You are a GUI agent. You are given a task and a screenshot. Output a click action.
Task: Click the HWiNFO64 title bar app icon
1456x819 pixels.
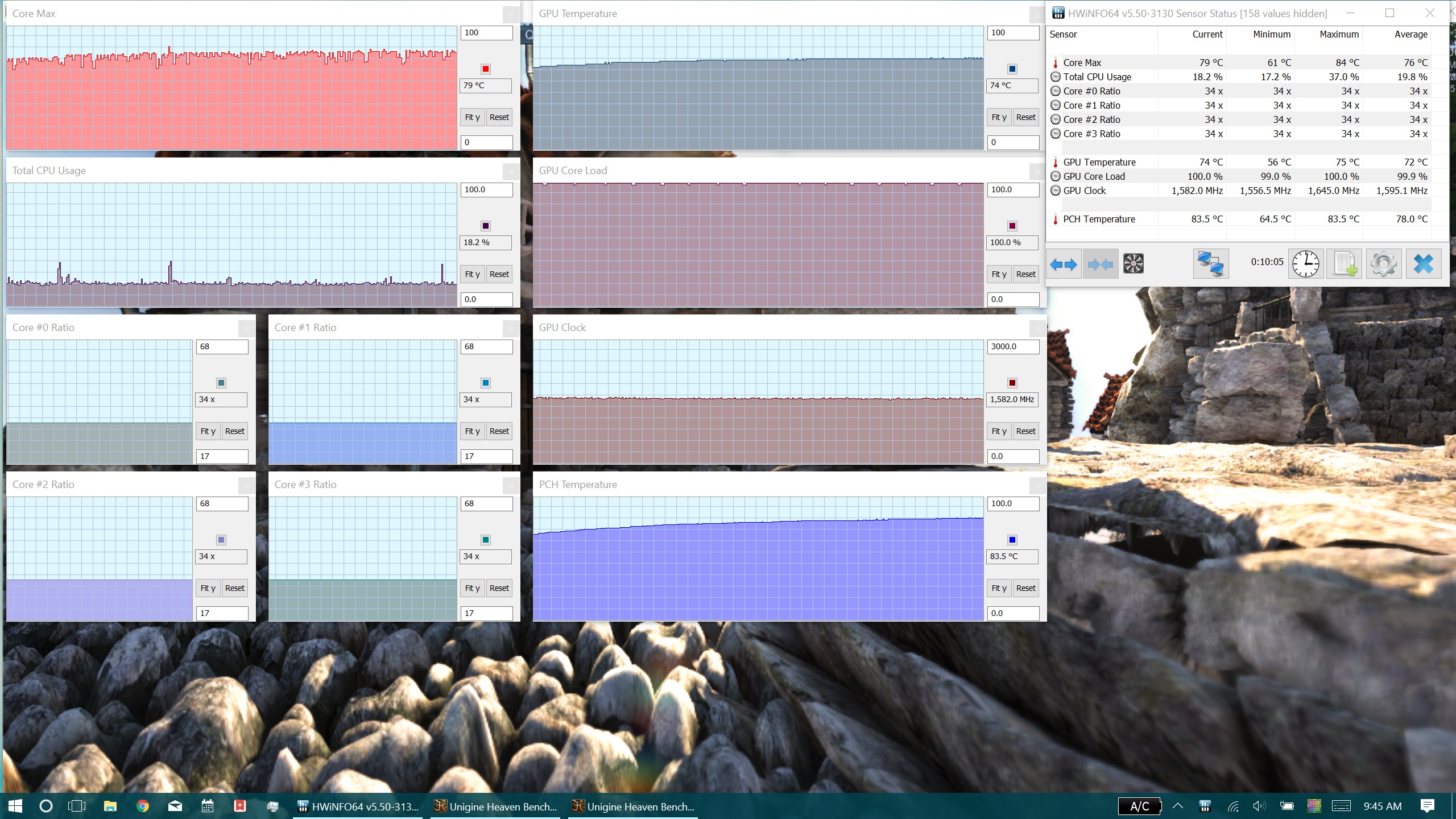1058,13
